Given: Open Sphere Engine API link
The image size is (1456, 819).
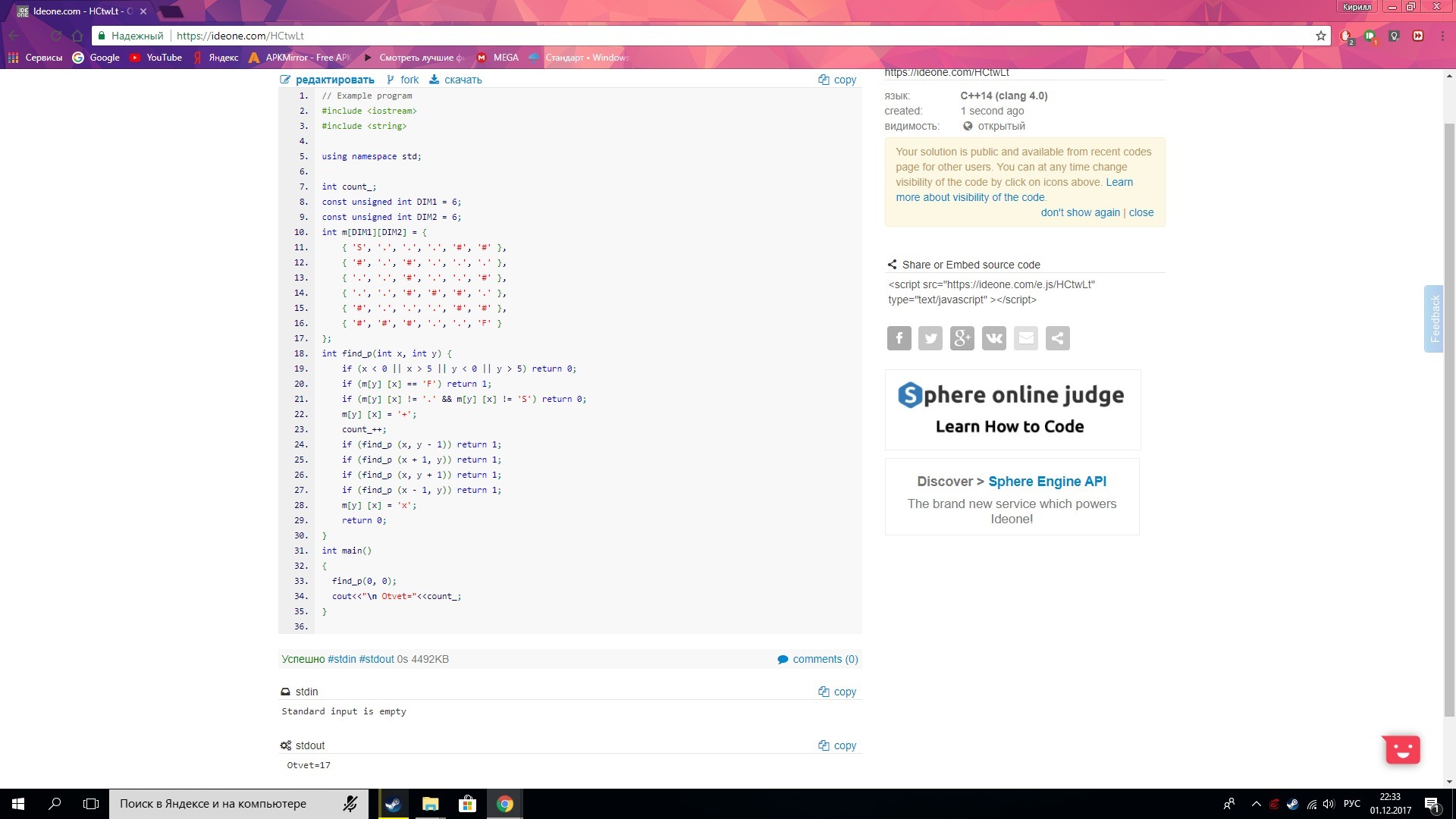Looking at the screenshot, I should pos(1046,482).
